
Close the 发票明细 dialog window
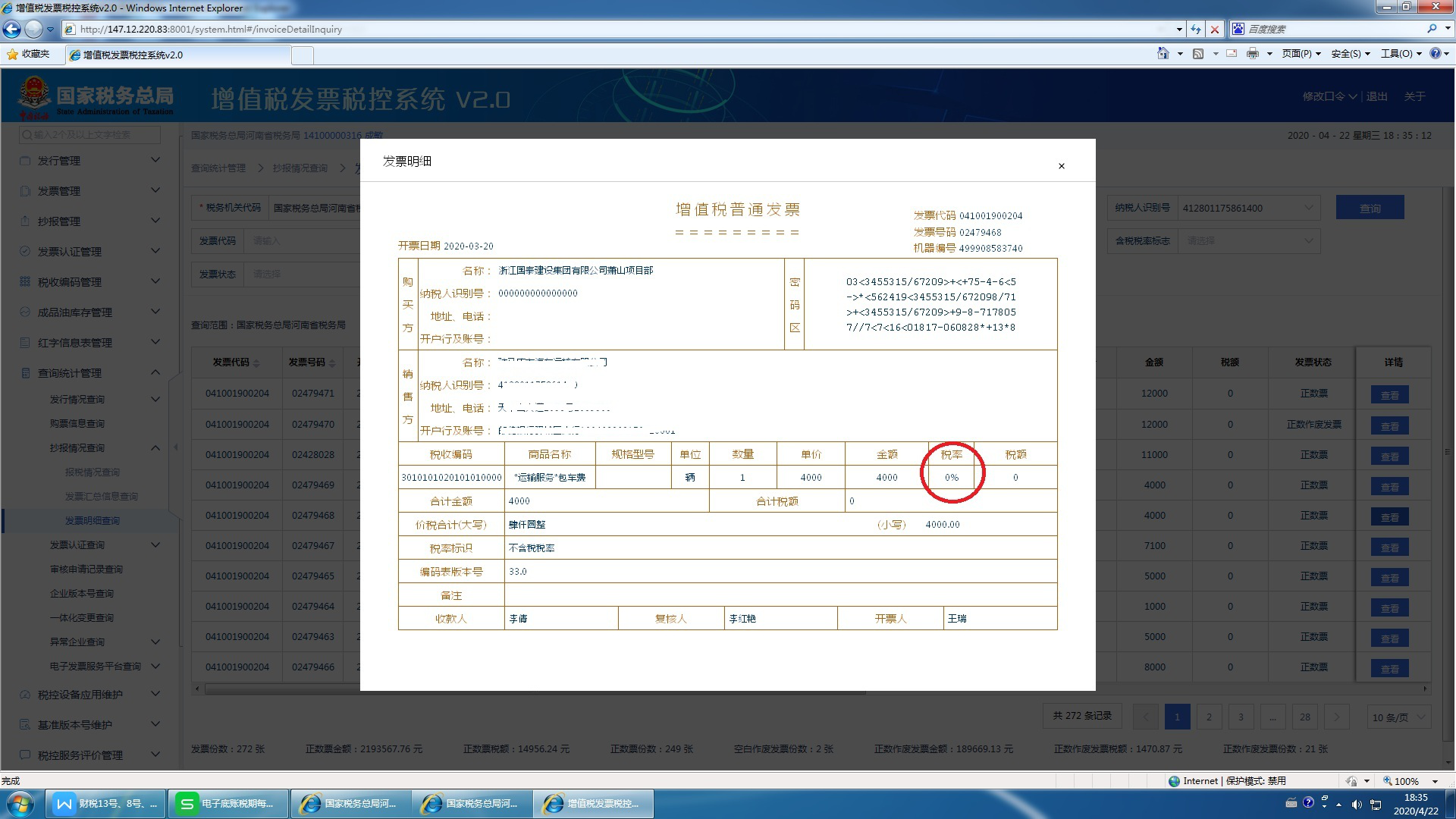click(1062, 166)
